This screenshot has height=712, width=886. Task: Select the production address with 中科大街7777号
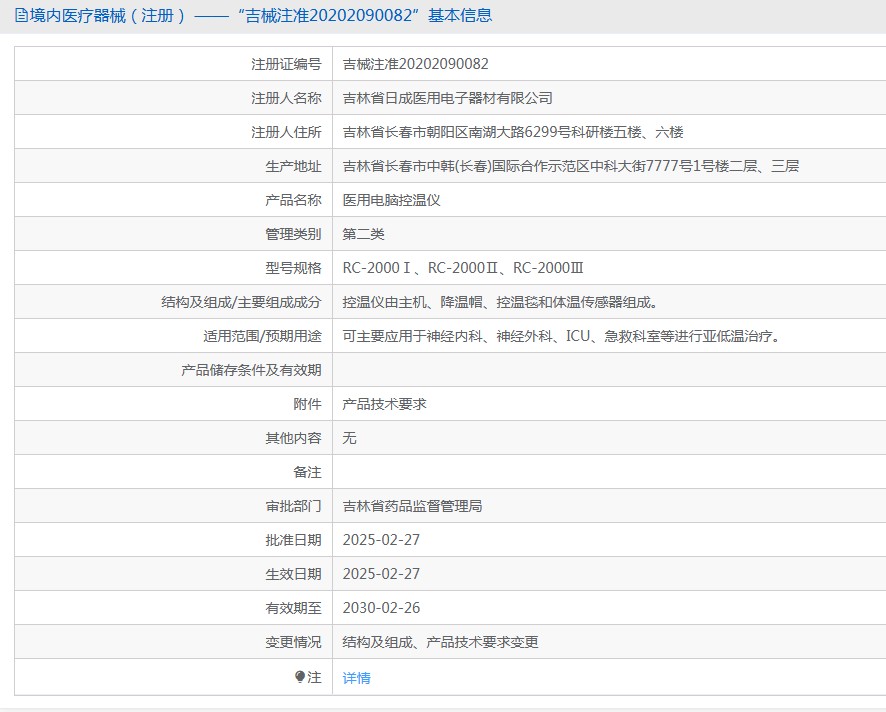571,166
